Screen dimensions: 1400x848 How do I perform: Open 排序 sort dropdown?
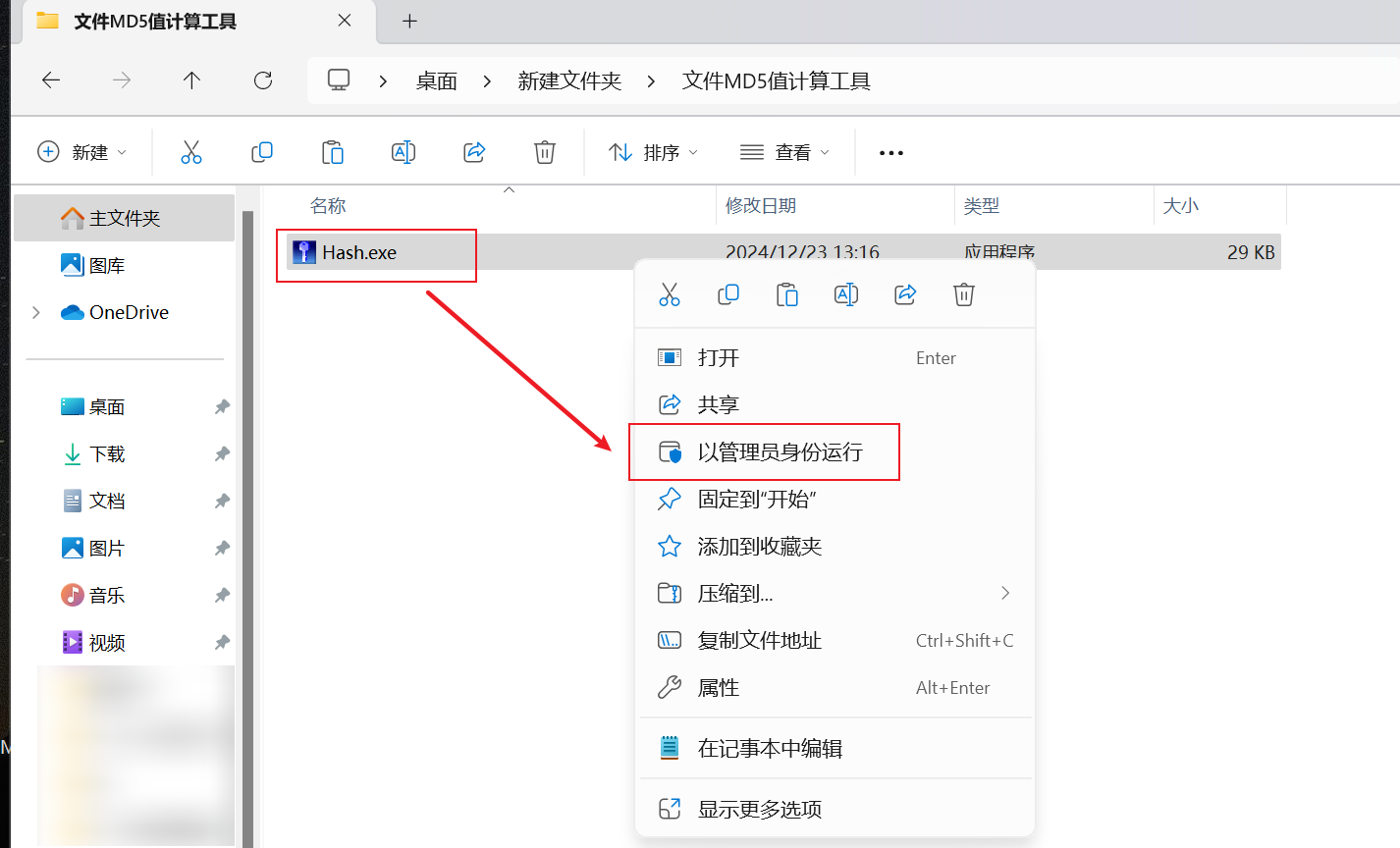click(x=653, y=152)
